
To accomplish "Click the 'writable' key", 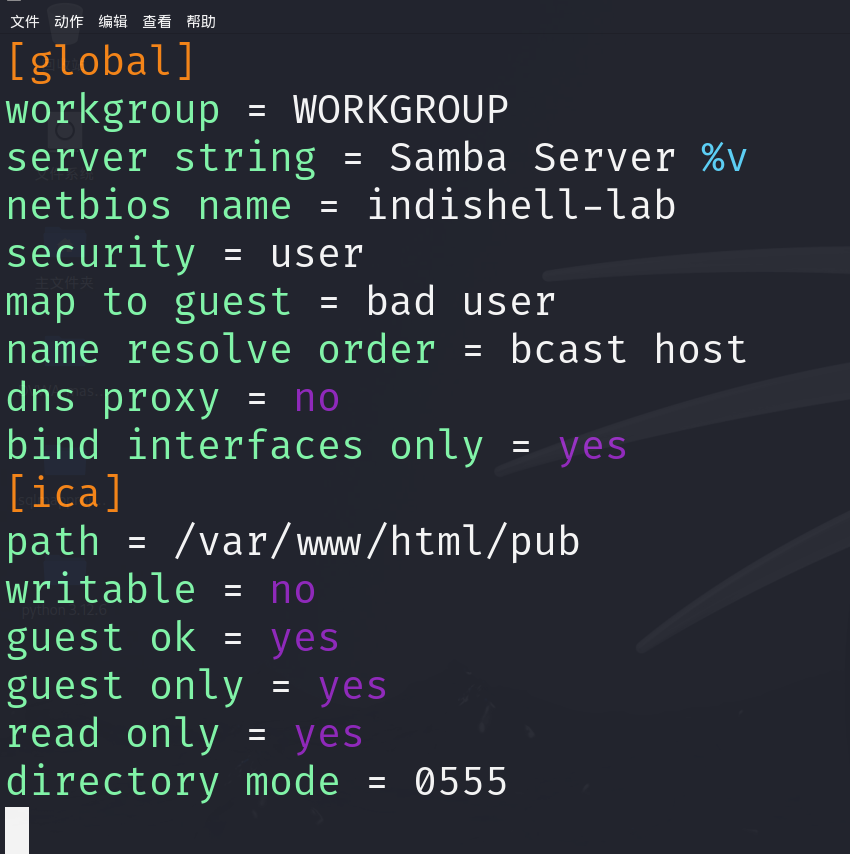I will click(x=101, y=590).
